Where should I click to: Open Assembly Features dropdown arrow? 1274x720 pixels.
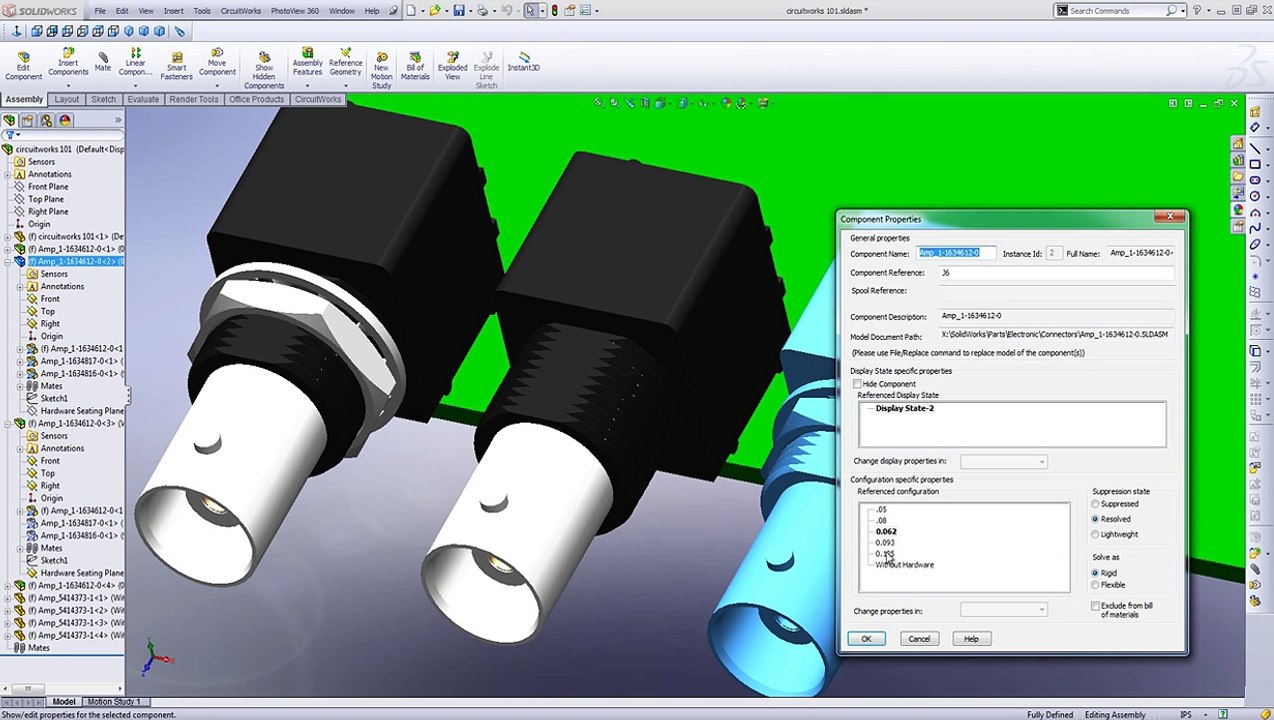tap(307, 85)
